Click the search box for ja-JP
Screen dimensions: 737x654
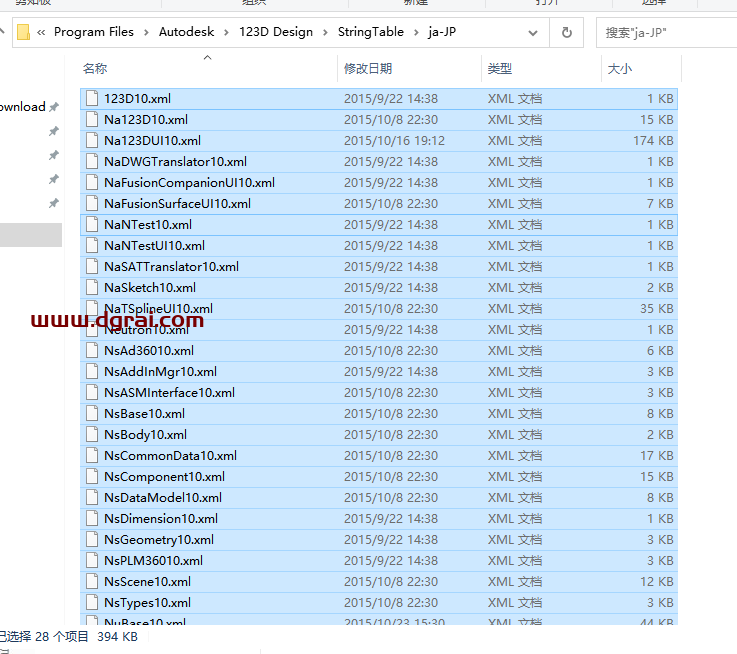point(666,32)
